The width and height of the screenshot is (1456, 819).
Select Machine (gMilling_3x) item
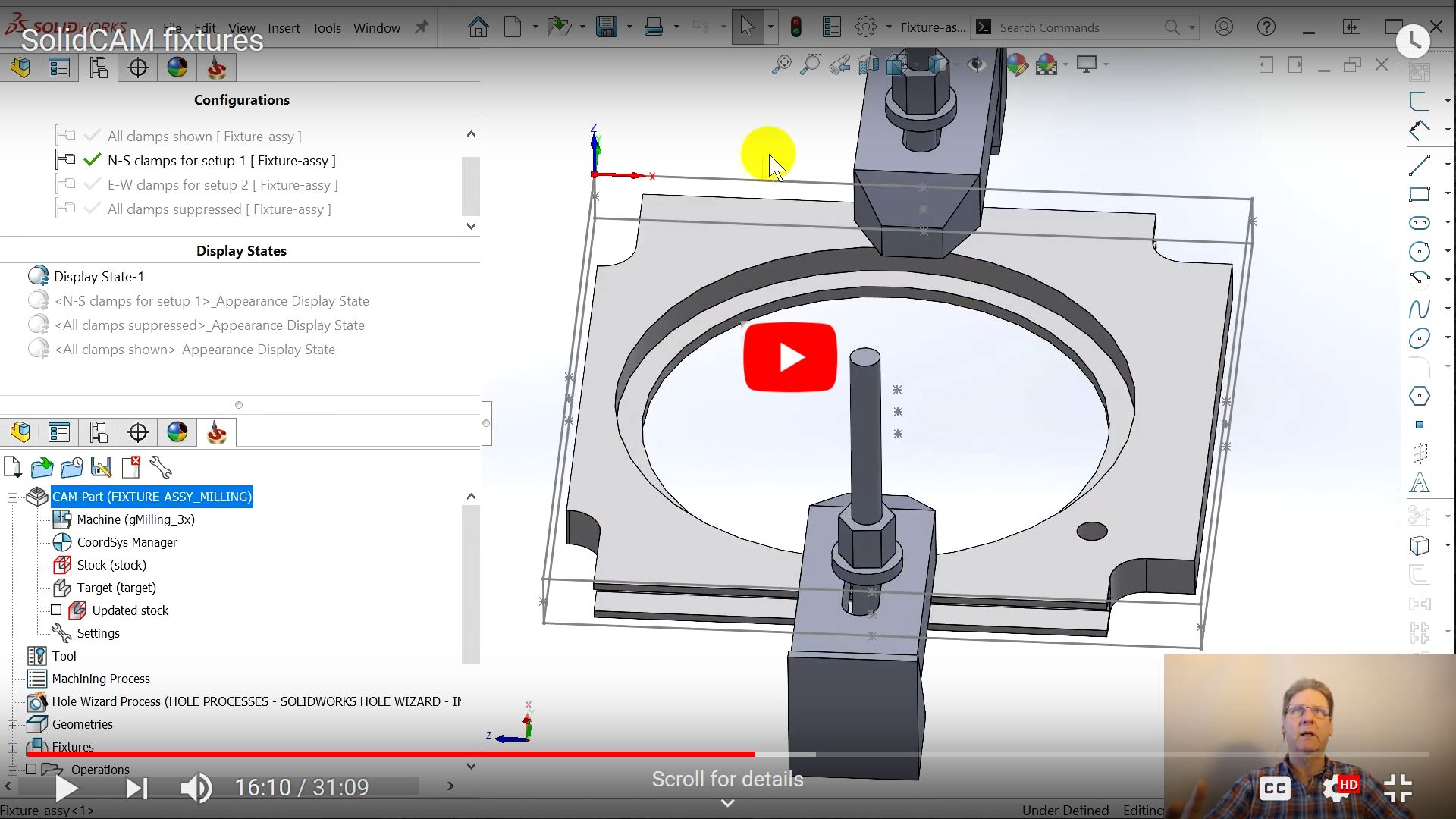point(136,519)
